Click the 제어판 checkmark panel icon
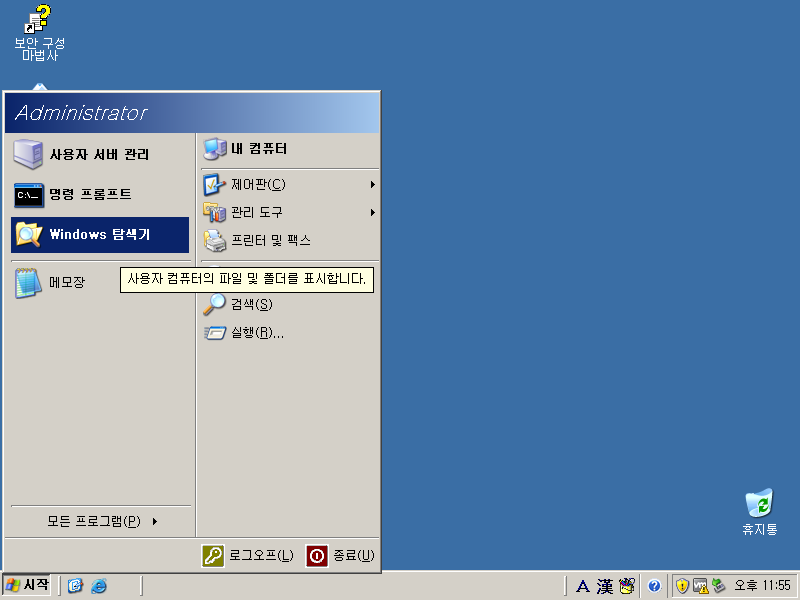800x600 pixels. pos(214,184)
